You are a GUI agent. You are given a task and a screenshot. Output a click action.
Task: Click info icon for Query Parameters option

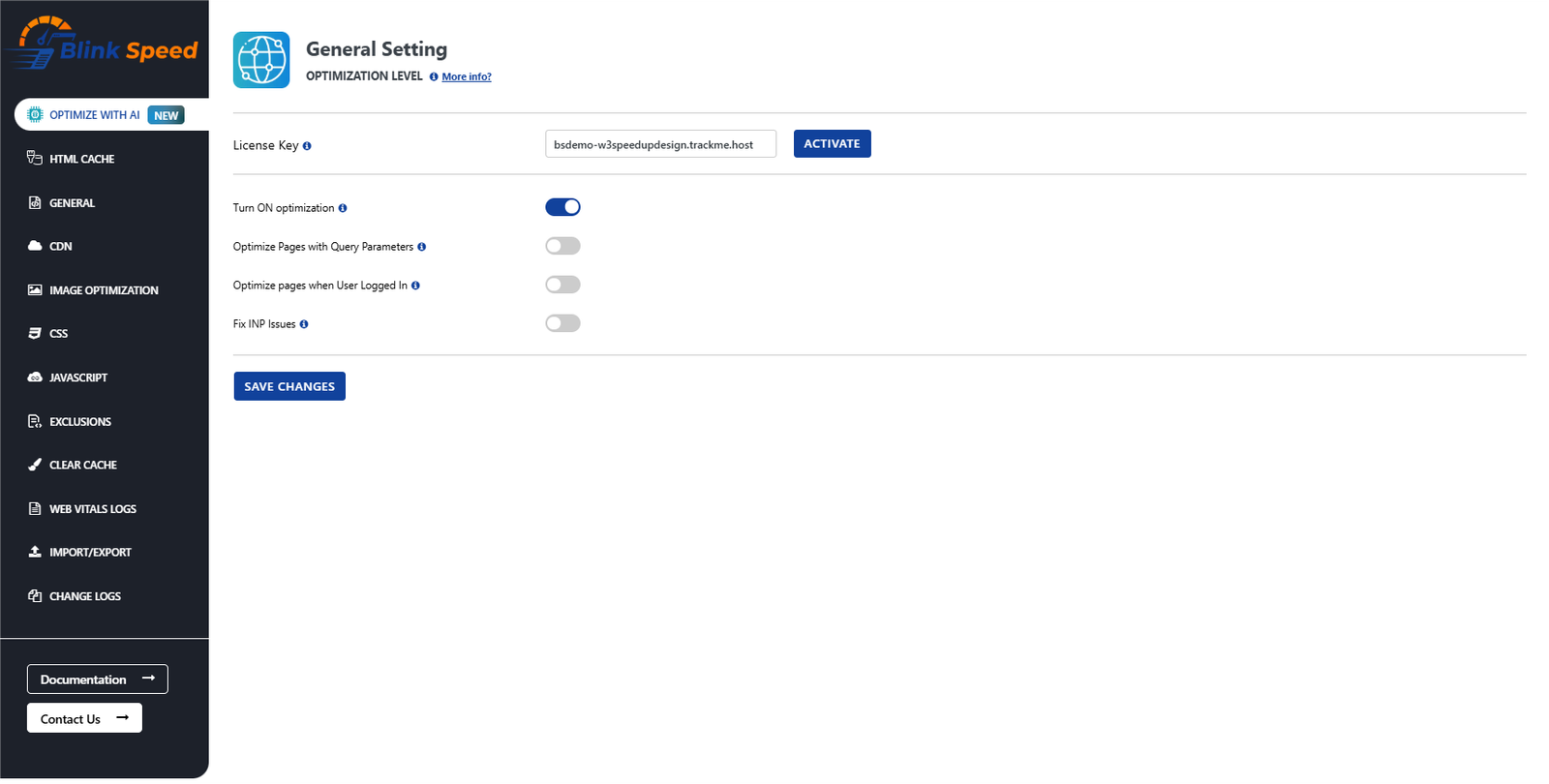421,247
